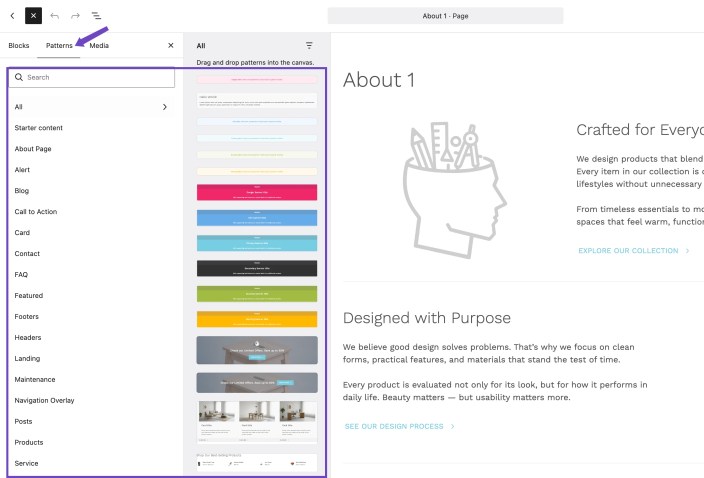704x478 pixels.
Task: Select the Featured pattern category
Action: [29, 295]
